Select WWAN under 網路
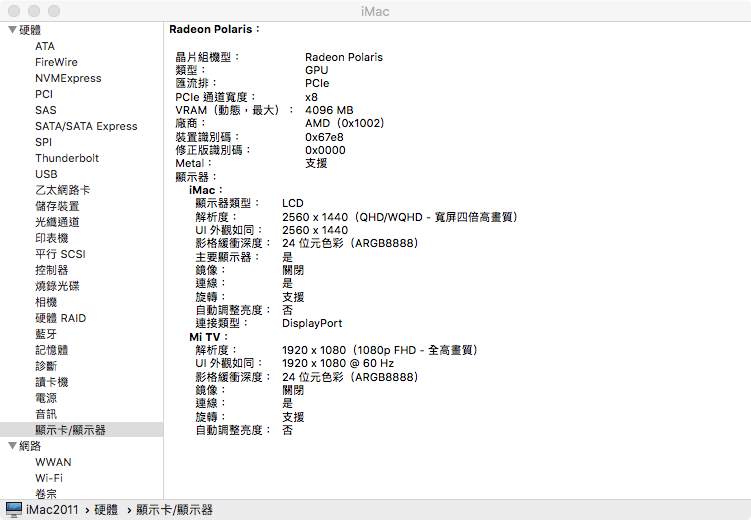This screenshot has height=520, width=751. click(53, 462)
